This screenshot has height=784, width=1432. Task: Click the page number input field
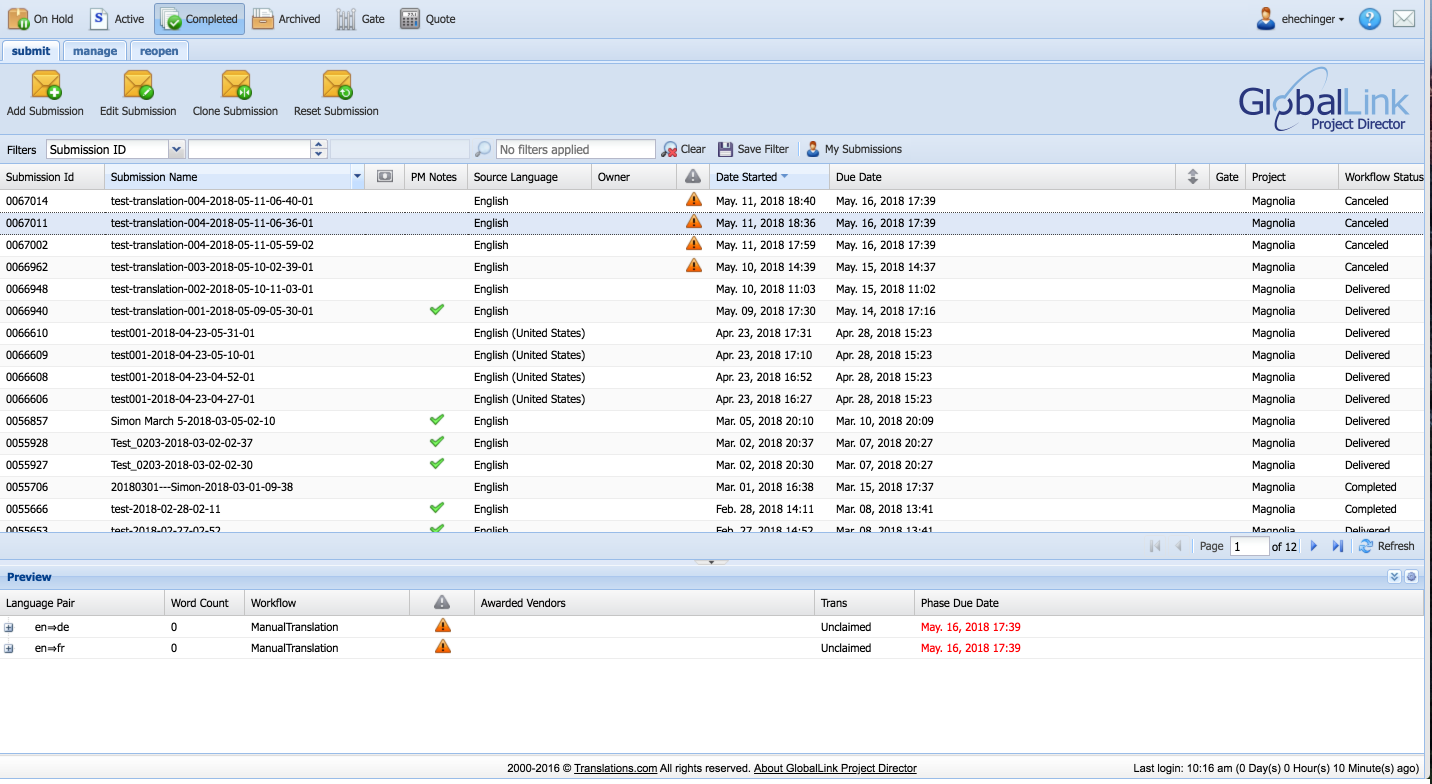1249,546
